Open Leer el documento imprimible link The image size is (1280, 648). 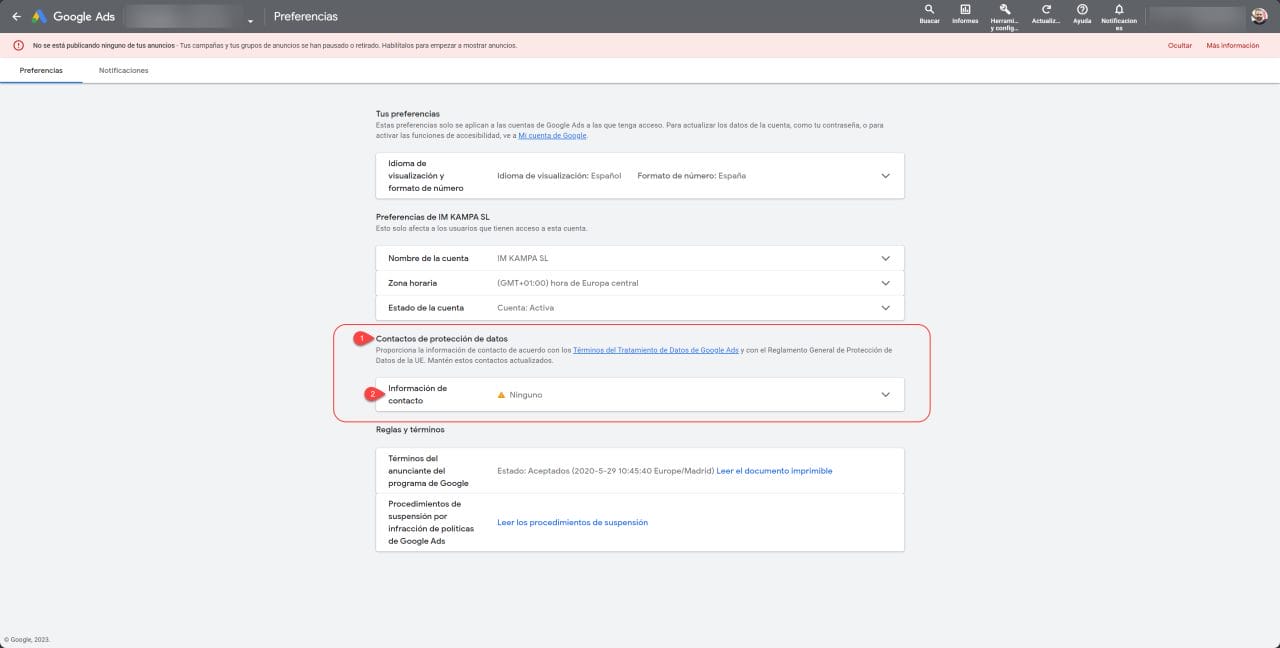[x=774, y=470]
